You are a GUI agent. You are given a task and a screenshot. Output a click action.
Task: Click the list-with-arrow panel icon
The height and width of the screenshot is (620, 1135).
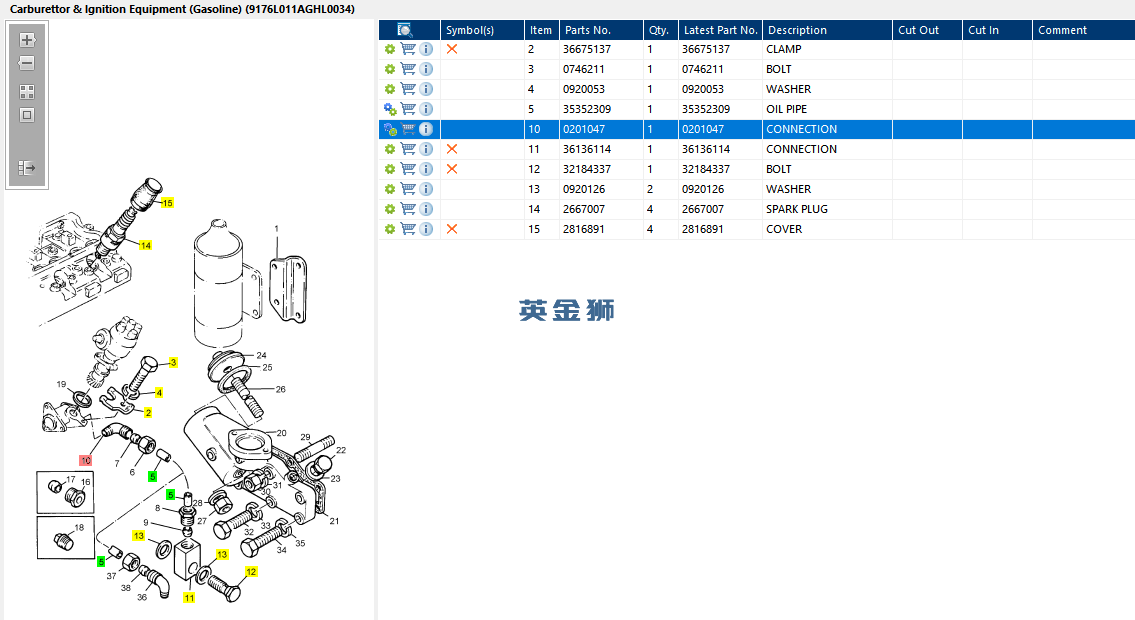27,168
